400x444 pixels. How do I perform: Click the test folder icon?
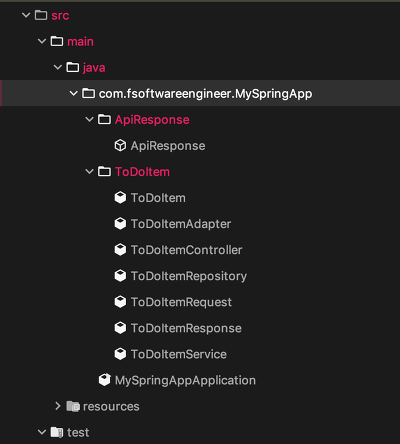(57, 432)
